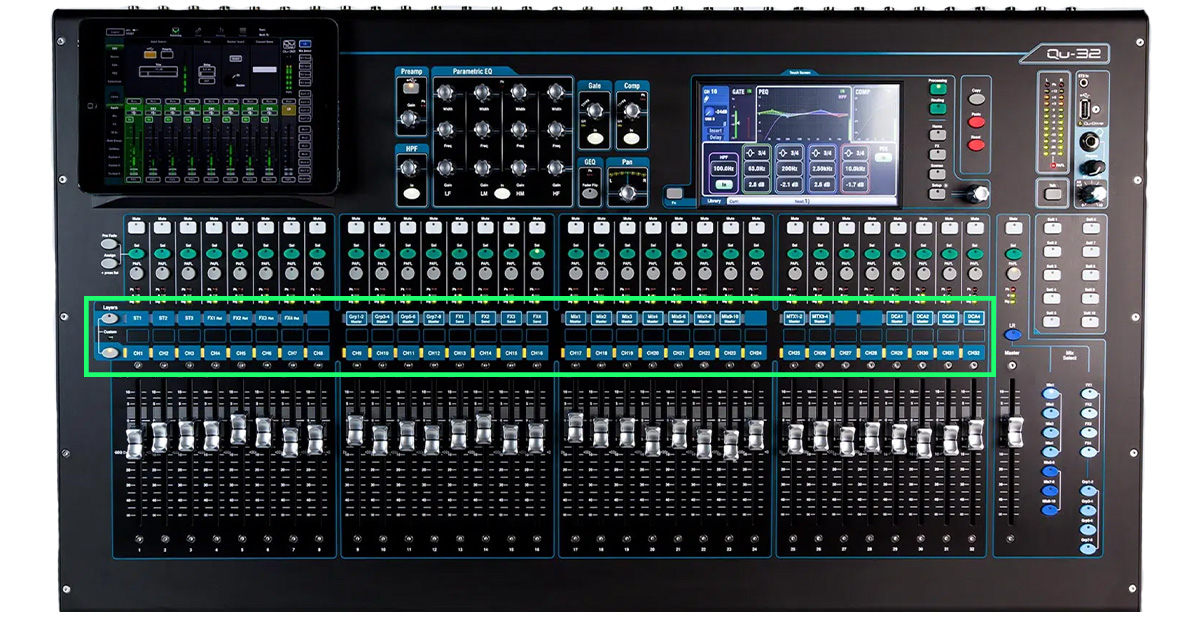Viewport: 1200px width, 630px height.
Task: Mute the CH9 channel strip
Action: point(354,229)
